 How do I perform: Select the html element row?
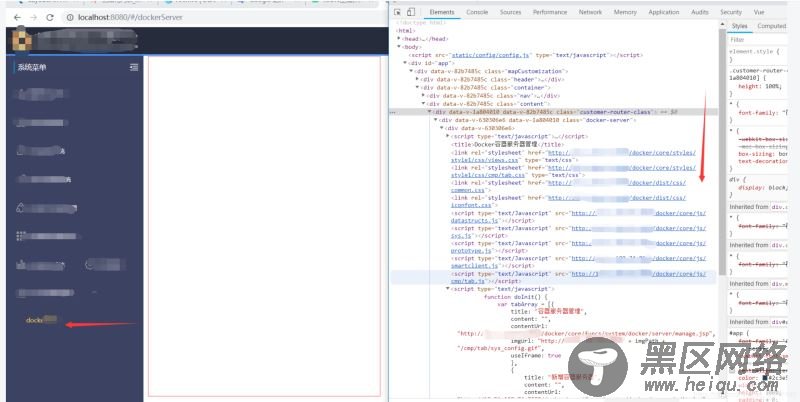[x=406, y=31]
